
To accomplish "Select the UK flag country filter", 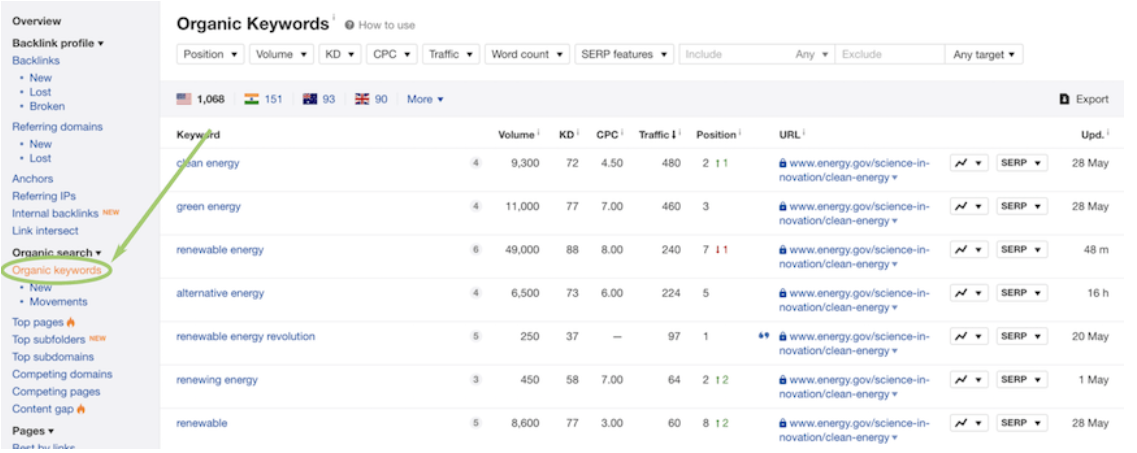I will [361, 99].
